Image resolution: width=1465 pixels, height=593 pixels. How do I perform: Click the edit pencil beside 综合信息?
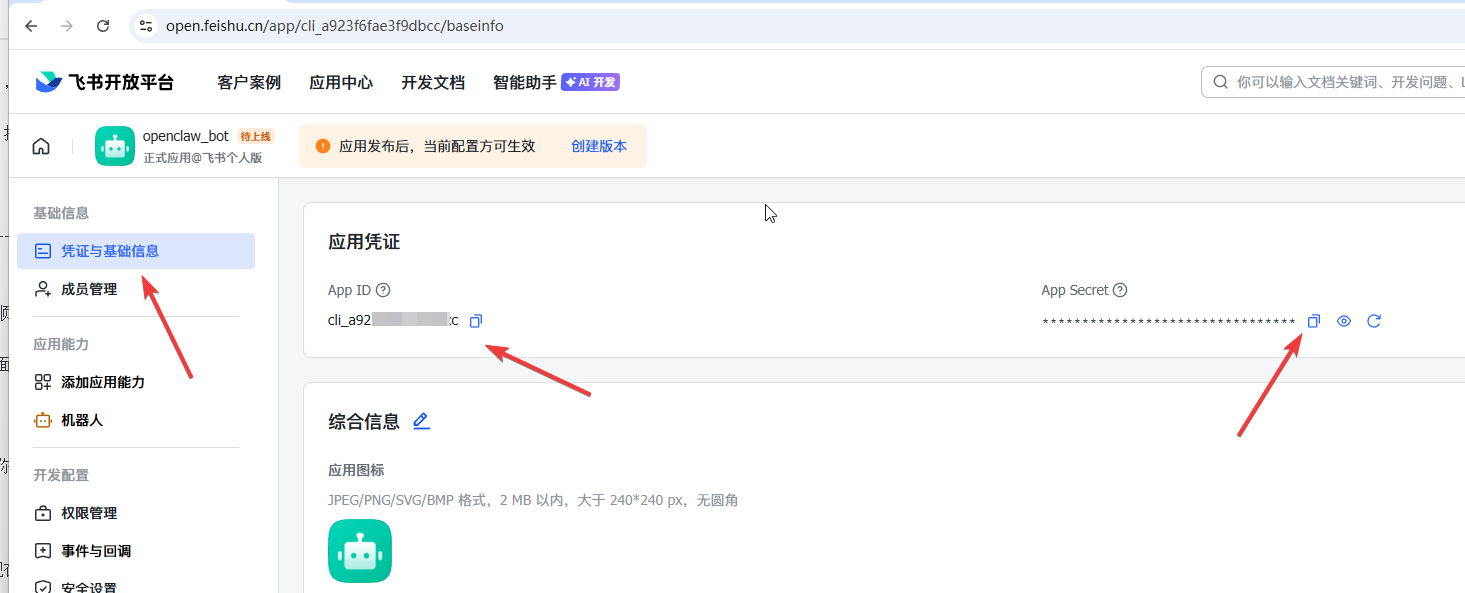[421, 421]
